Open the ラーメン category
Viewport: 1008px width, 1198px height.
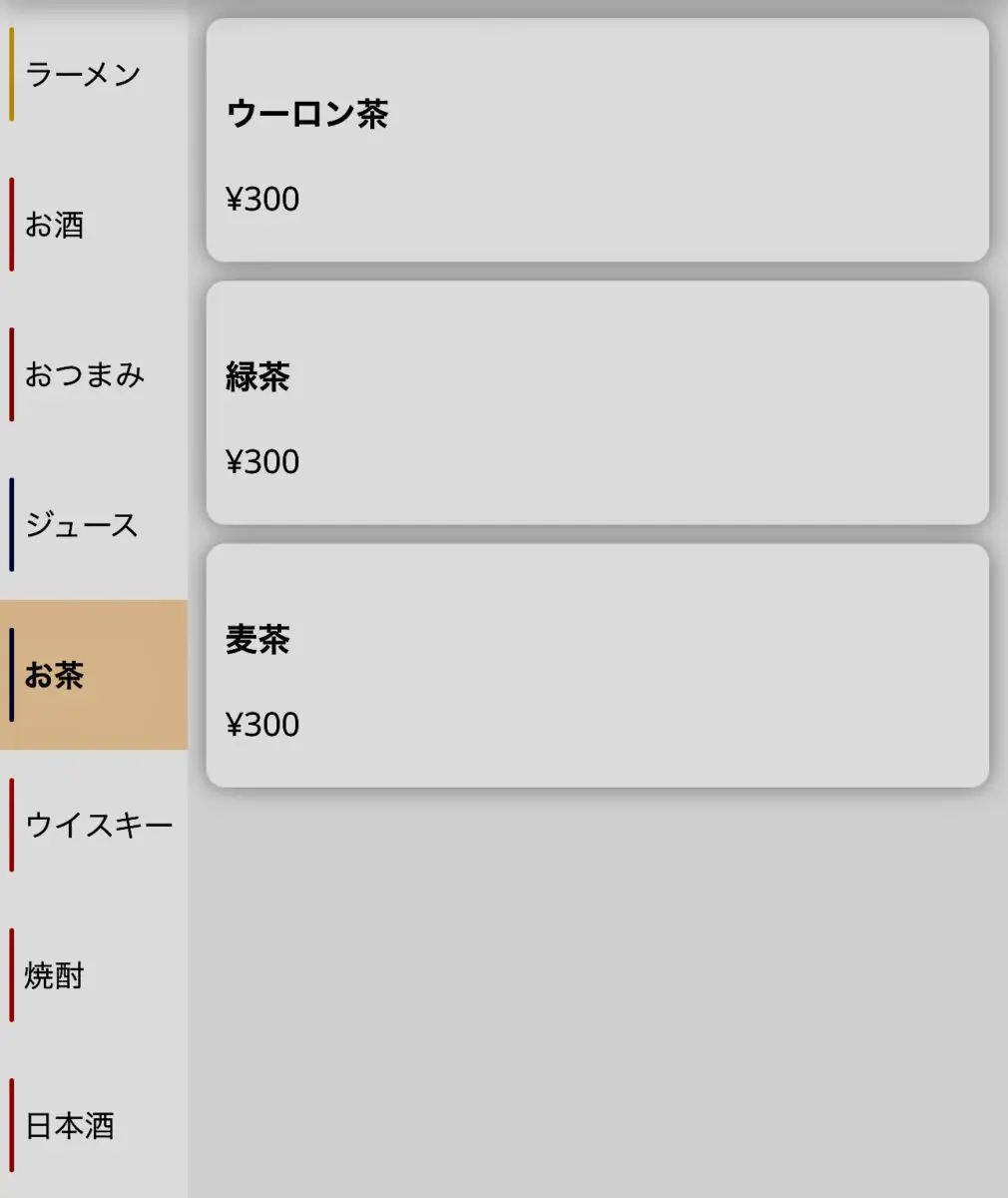(94, 75)
